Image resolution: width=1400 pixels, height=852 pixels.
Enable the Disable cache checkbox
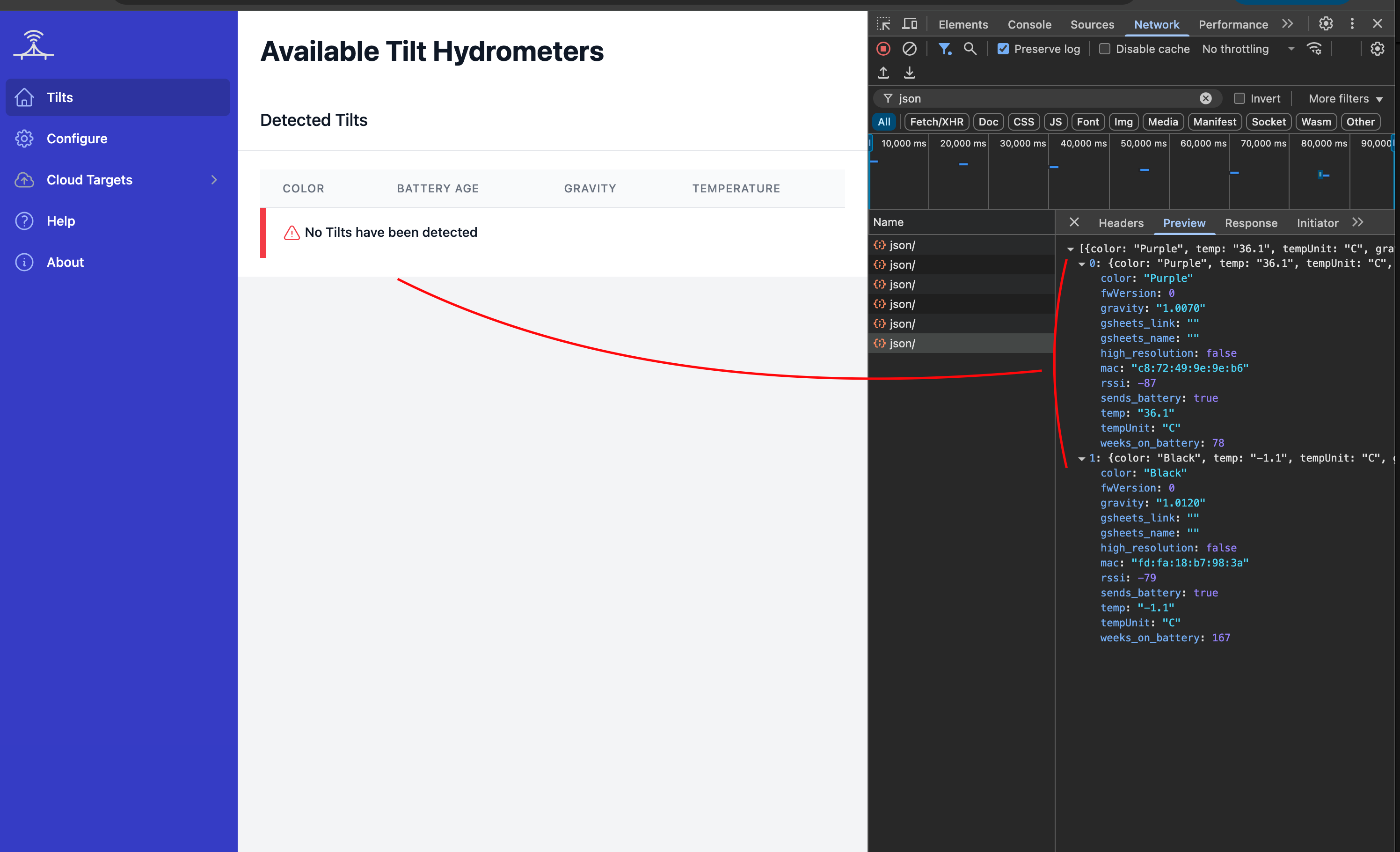point(1104,49)
